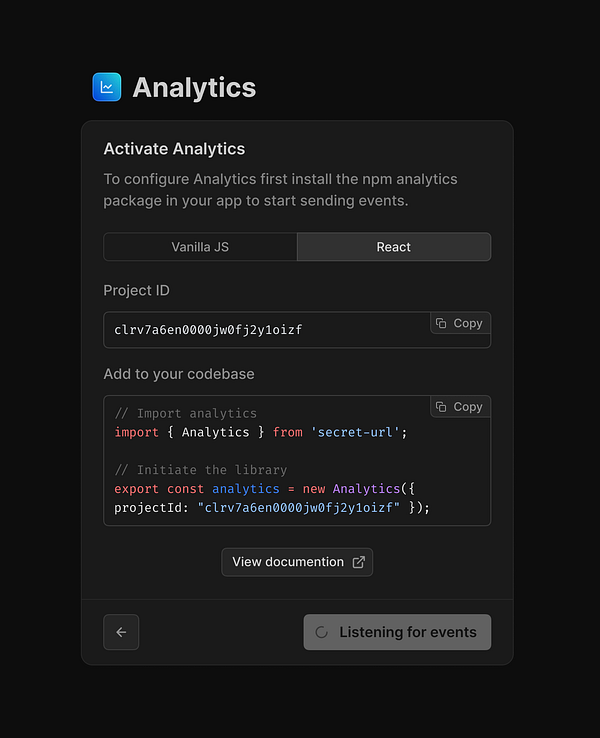Screen dimensions: 600x738
Task: Click the copy icon beside the Project ID
Action: click(x=441, y=324)
